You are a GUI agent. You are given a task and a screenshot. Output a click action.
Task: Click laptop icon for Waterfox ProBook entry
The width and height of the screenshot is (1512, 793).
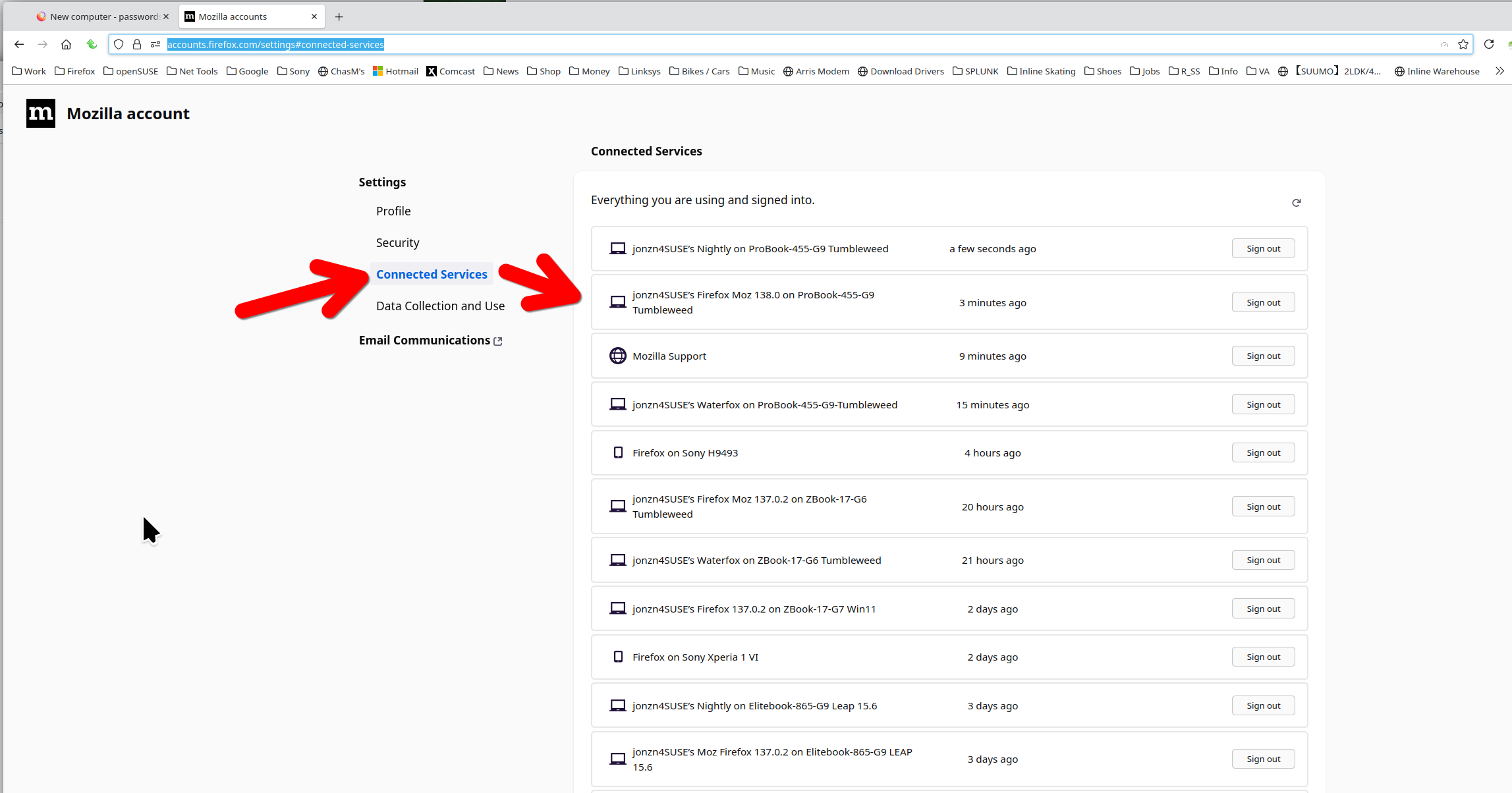tap(617, 404)
